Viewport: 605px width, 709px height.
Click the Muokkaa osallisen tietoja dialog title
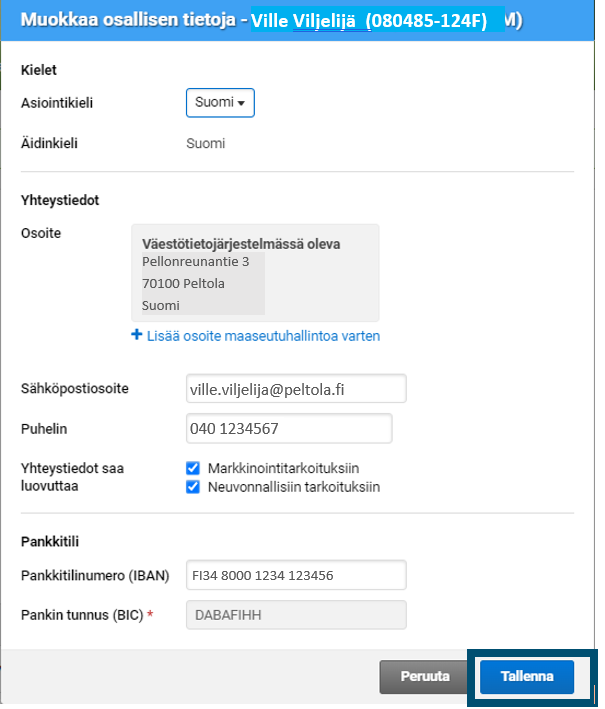point(132,20)
